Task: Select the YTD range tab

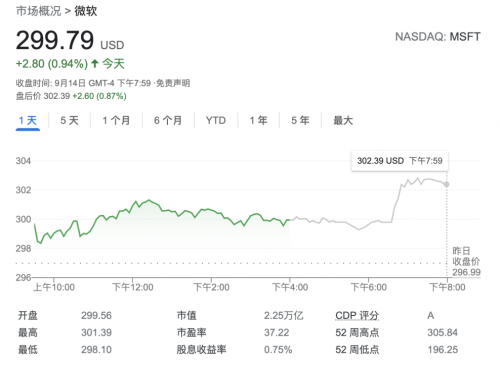Action: (x=216, y=120)
